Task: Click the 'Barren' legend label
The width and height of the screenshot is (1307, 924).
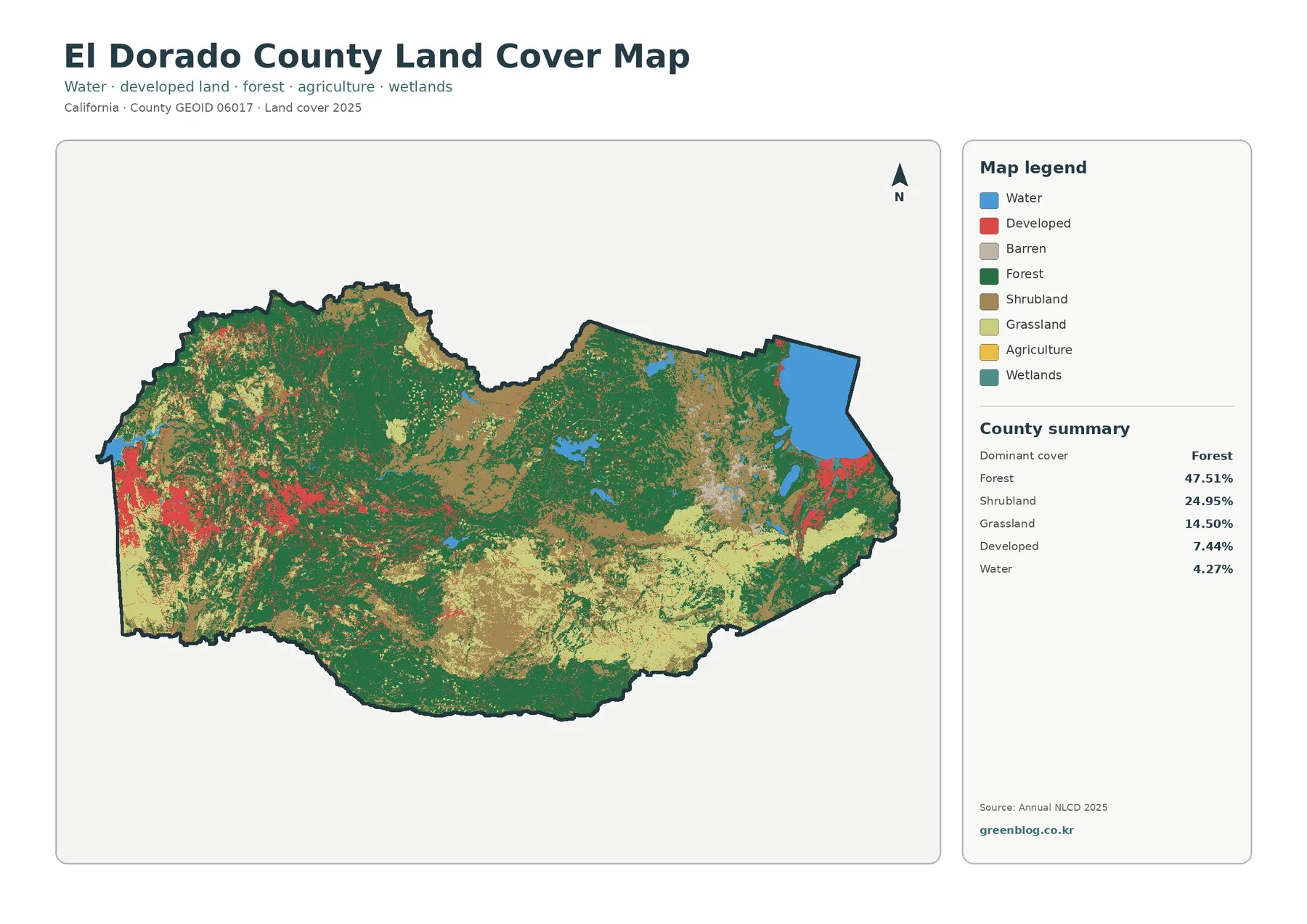Action: point(1026,249)
